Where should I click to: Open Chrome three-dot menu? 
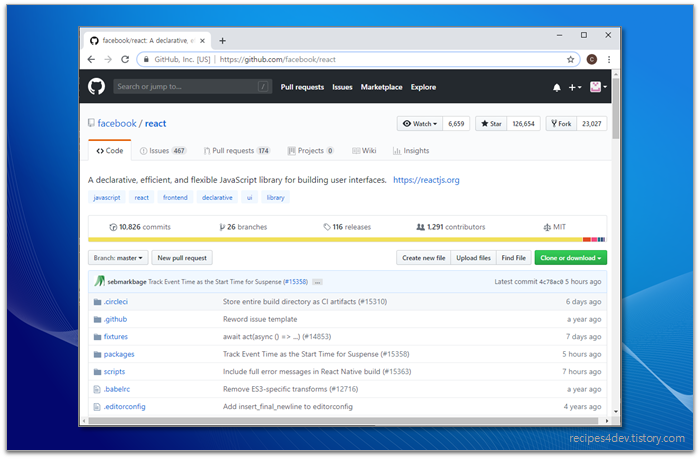click(x=608, y=59)
